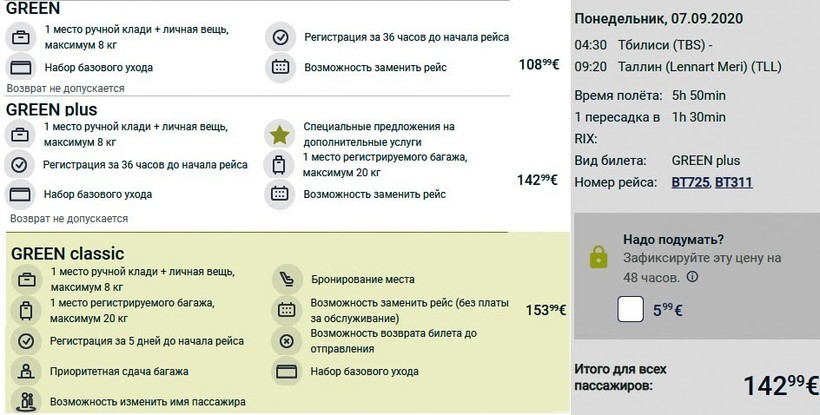Image resolution: width=820 pixels, height=415 pixels.
Task: Click the green padlock price lock icon
Action: [598, 257]
